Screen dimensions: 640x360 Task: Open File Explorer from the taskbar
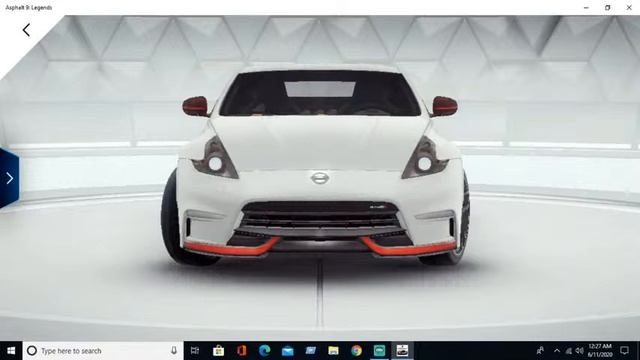(x=333, y=351)
